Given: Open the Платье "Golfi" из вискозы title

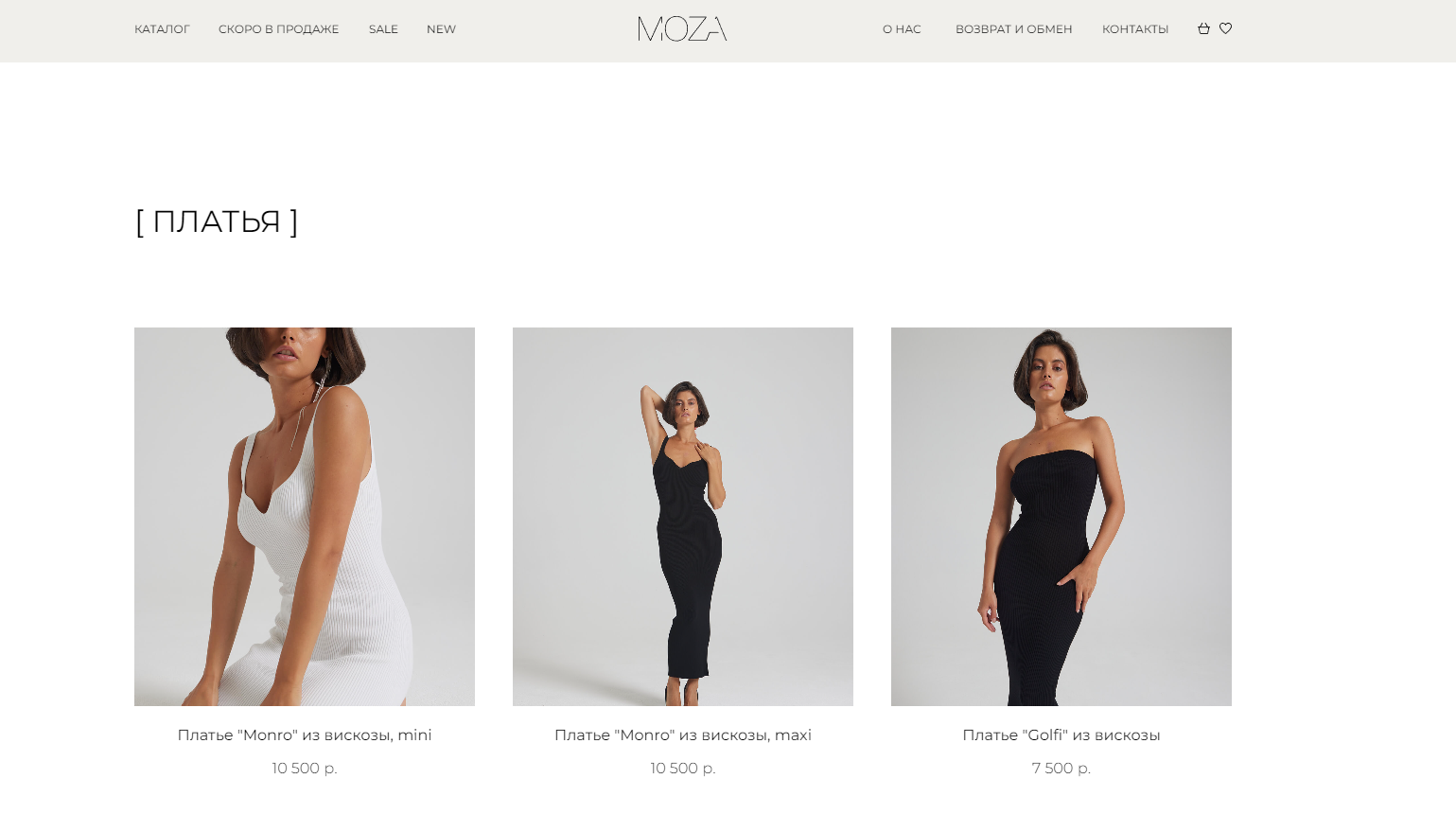Looking at the screenshot, I should [1061, 735].
